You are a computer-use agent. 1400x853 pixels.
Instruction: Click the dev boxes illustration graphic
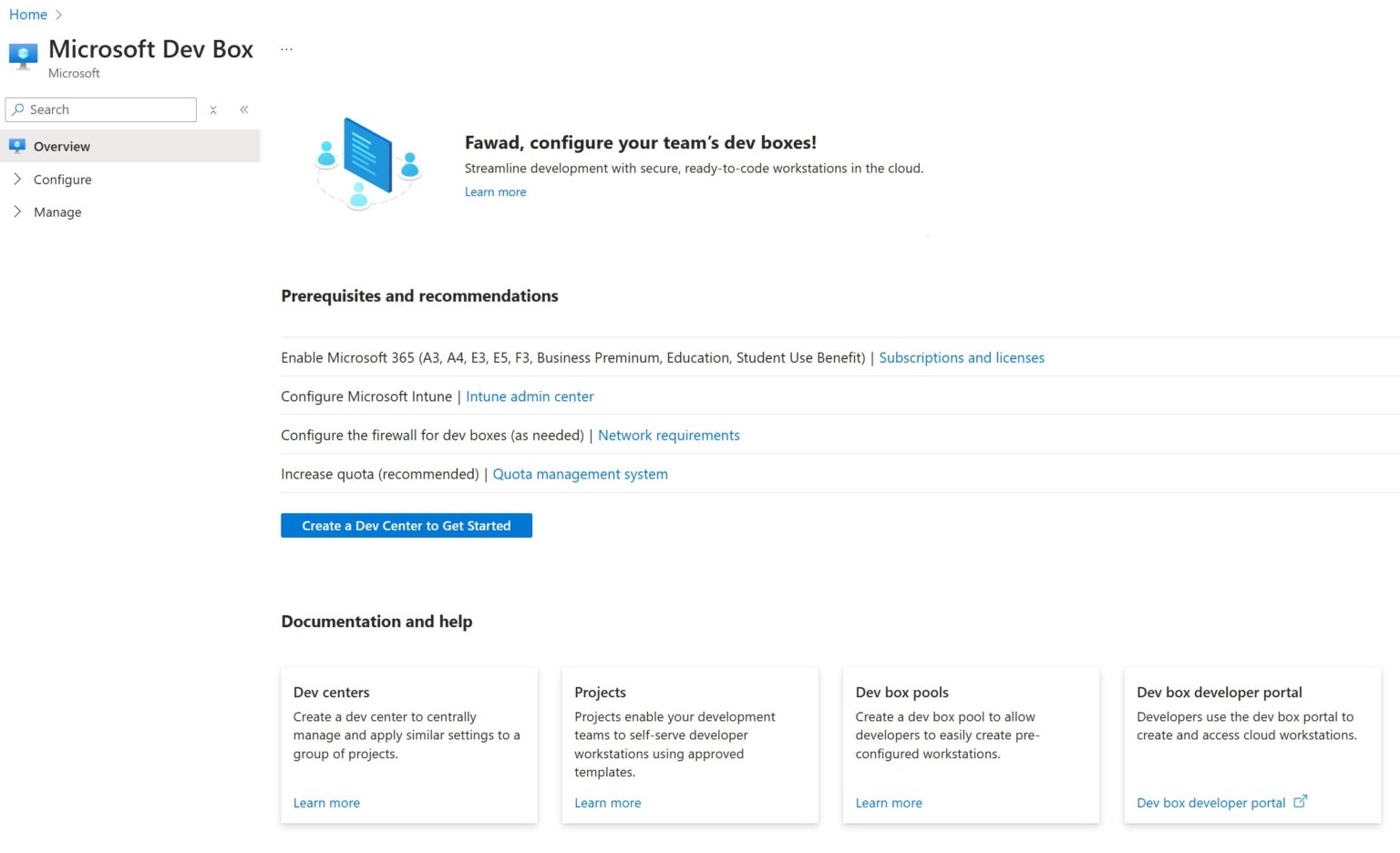click(365, 163)
